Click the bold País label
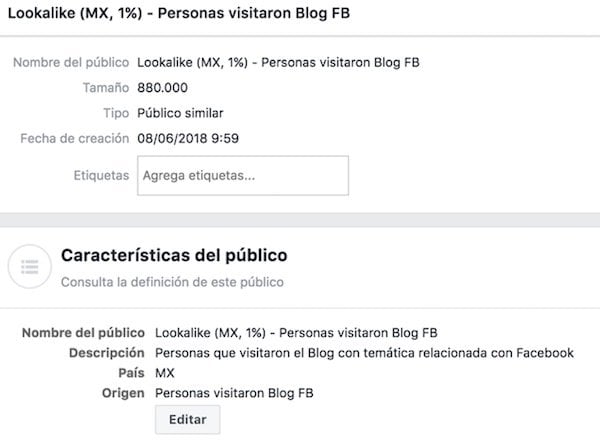Screen dimensions: 600x441 [132, 373]
